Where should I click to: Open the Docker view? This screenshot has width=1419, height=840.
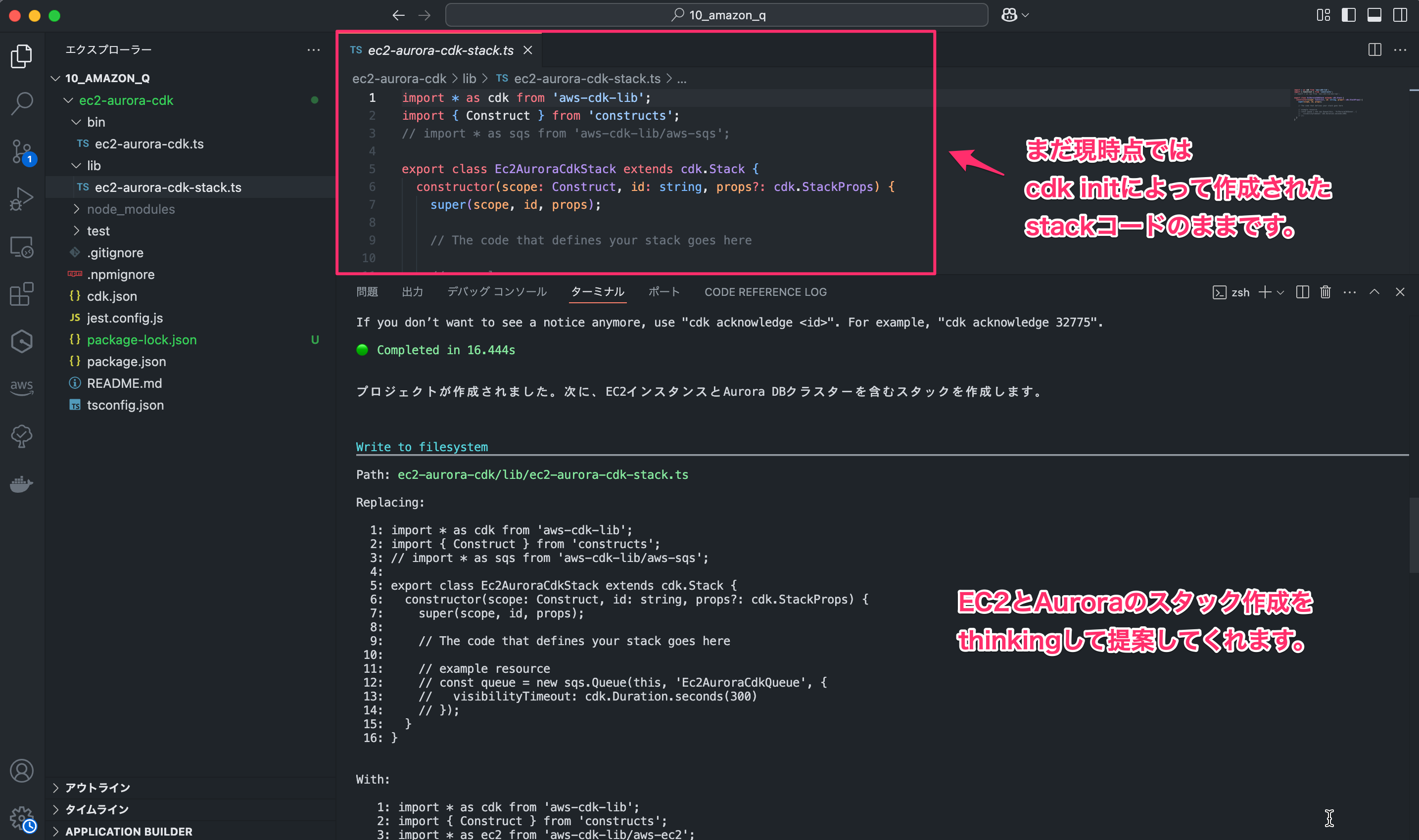[21, 484]
